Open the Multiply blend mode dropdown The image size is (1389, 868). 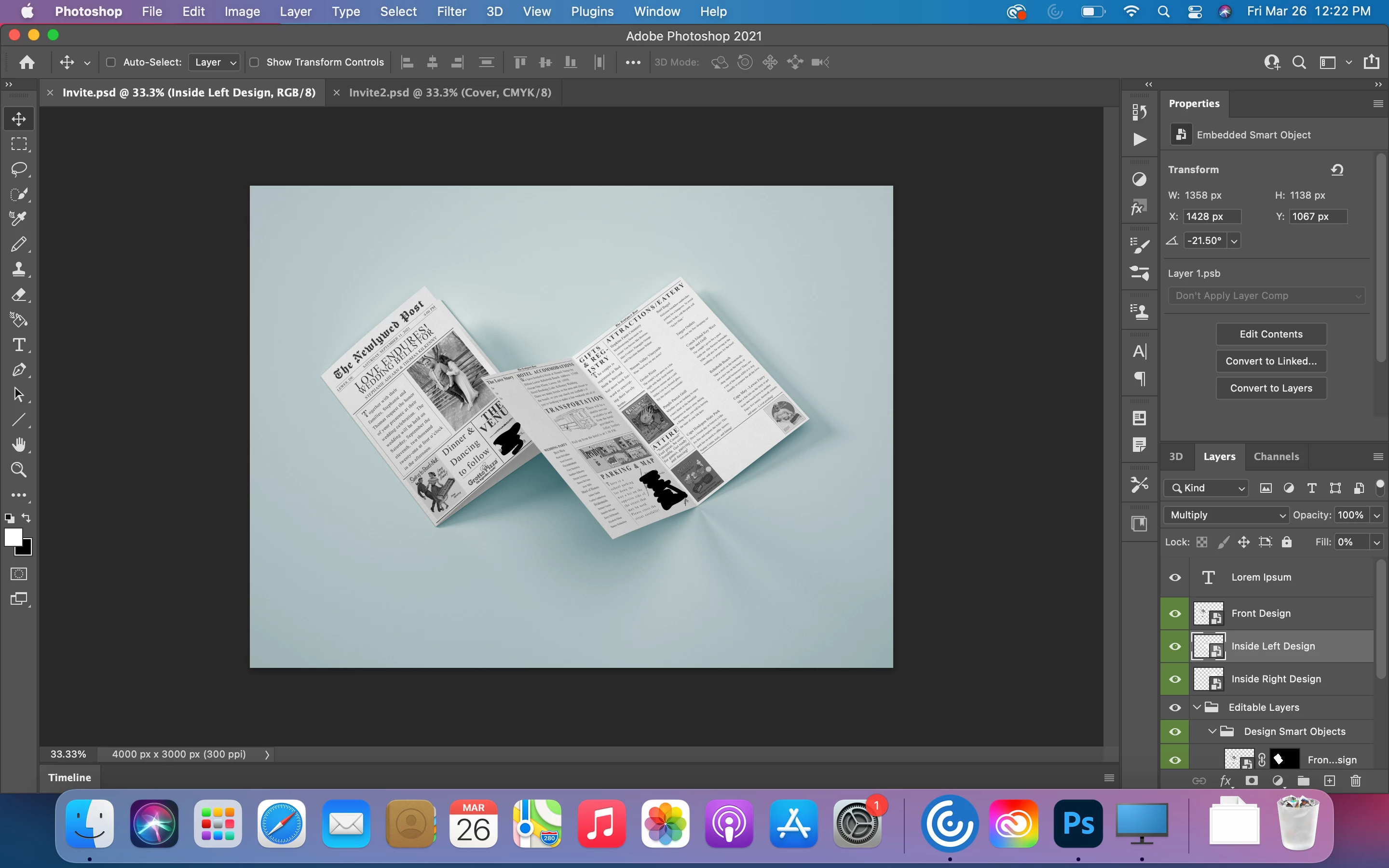(1226, 515)
